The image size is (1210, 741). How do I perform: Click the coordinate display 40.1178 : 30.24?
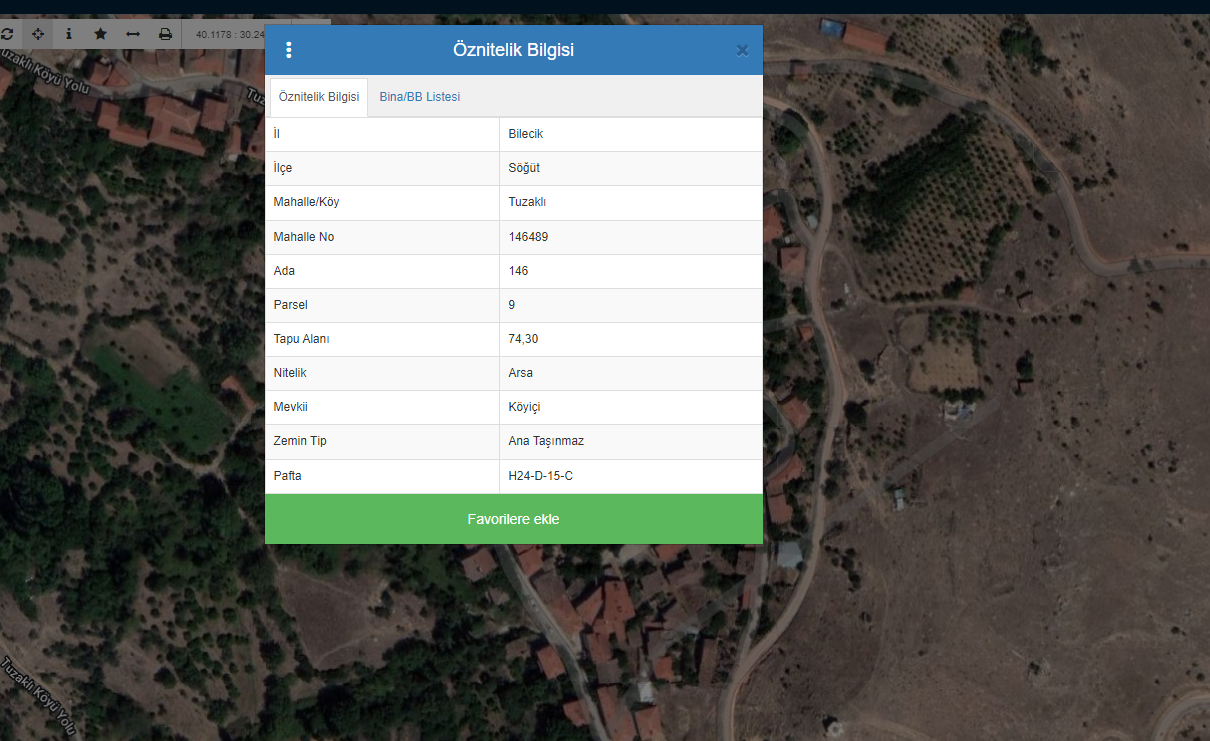230,34
